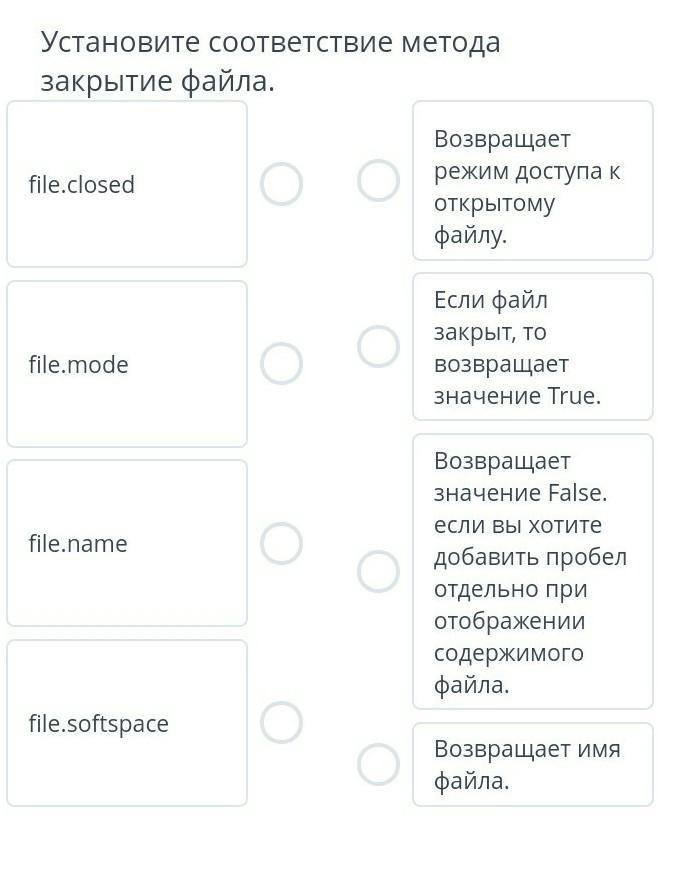673x877 pixels.
Task: Select the circle next to 'Если файл закрыт'
Action: click(x=378, y=346)
